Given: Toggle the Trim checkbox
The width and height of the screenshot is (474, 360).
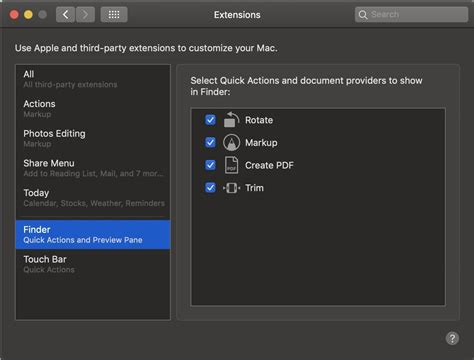Looking at the screenshot, I should (210, 188).
